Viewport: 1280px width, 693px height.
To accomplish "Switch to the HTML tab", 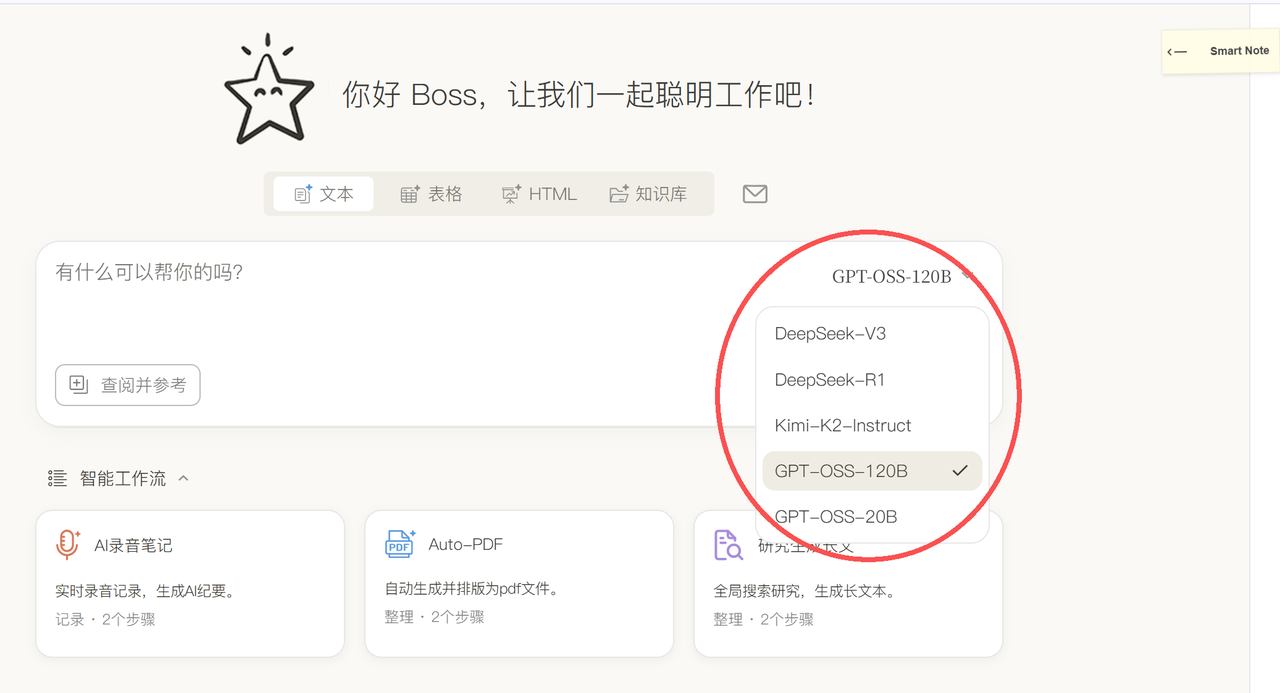I will click(539, 194).
